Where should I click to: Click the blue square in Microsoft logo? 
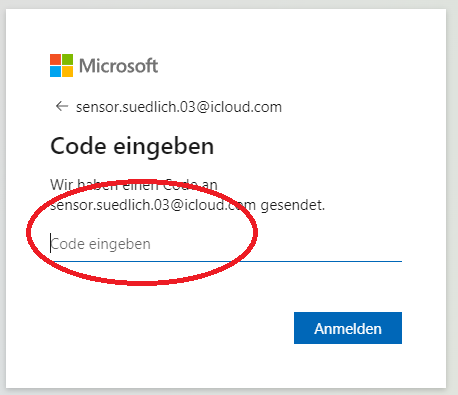[55, 71]
